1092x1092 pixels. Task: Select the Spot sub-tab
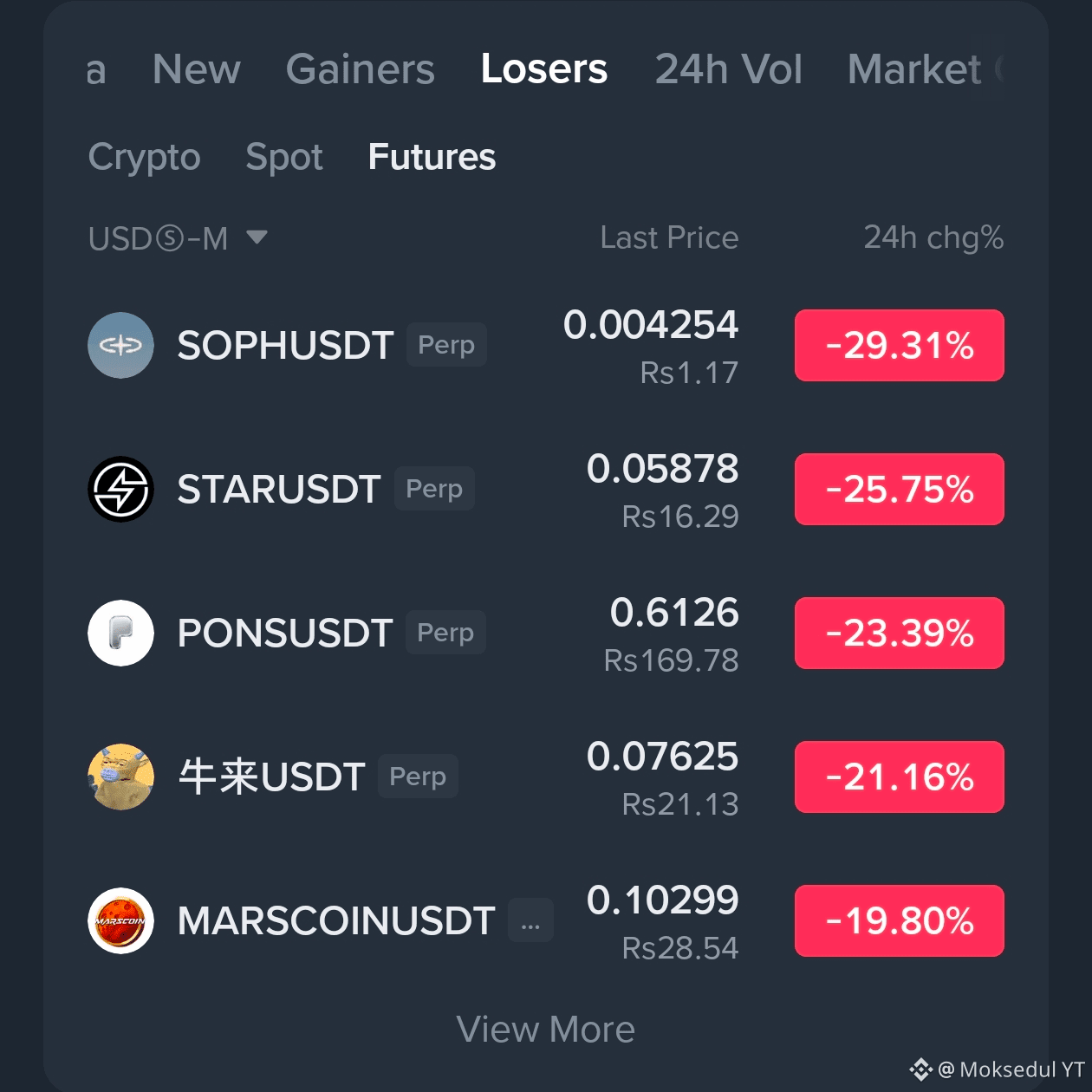pos(284,157)
